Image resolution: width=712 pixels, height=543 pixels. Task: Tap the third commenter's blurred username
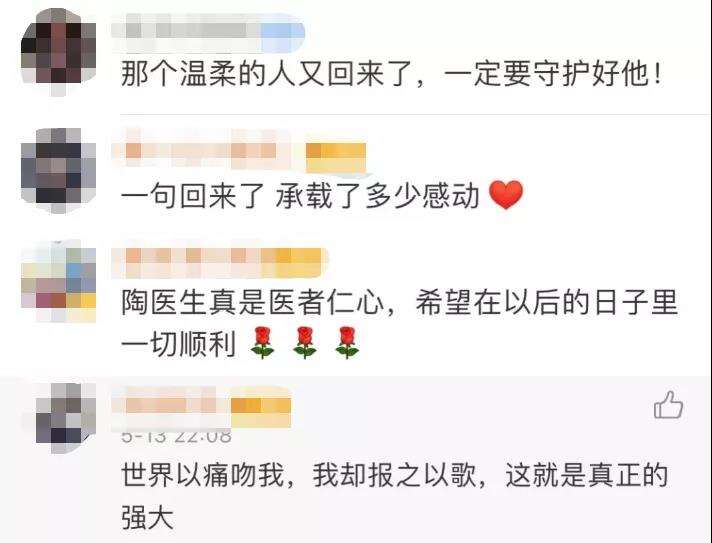coord(220,263)
